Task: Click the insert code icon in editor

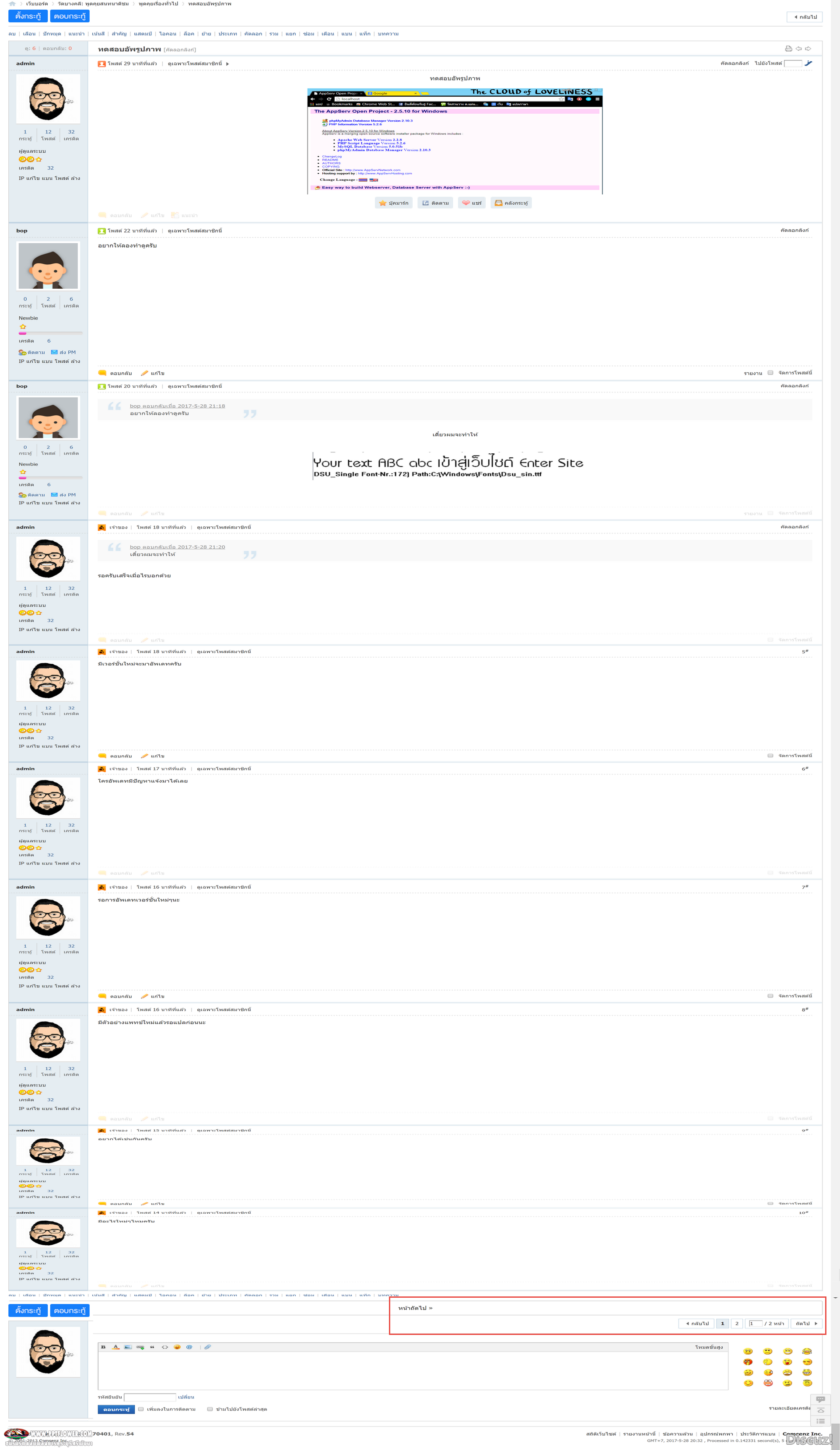Action: click(164, 1347)
